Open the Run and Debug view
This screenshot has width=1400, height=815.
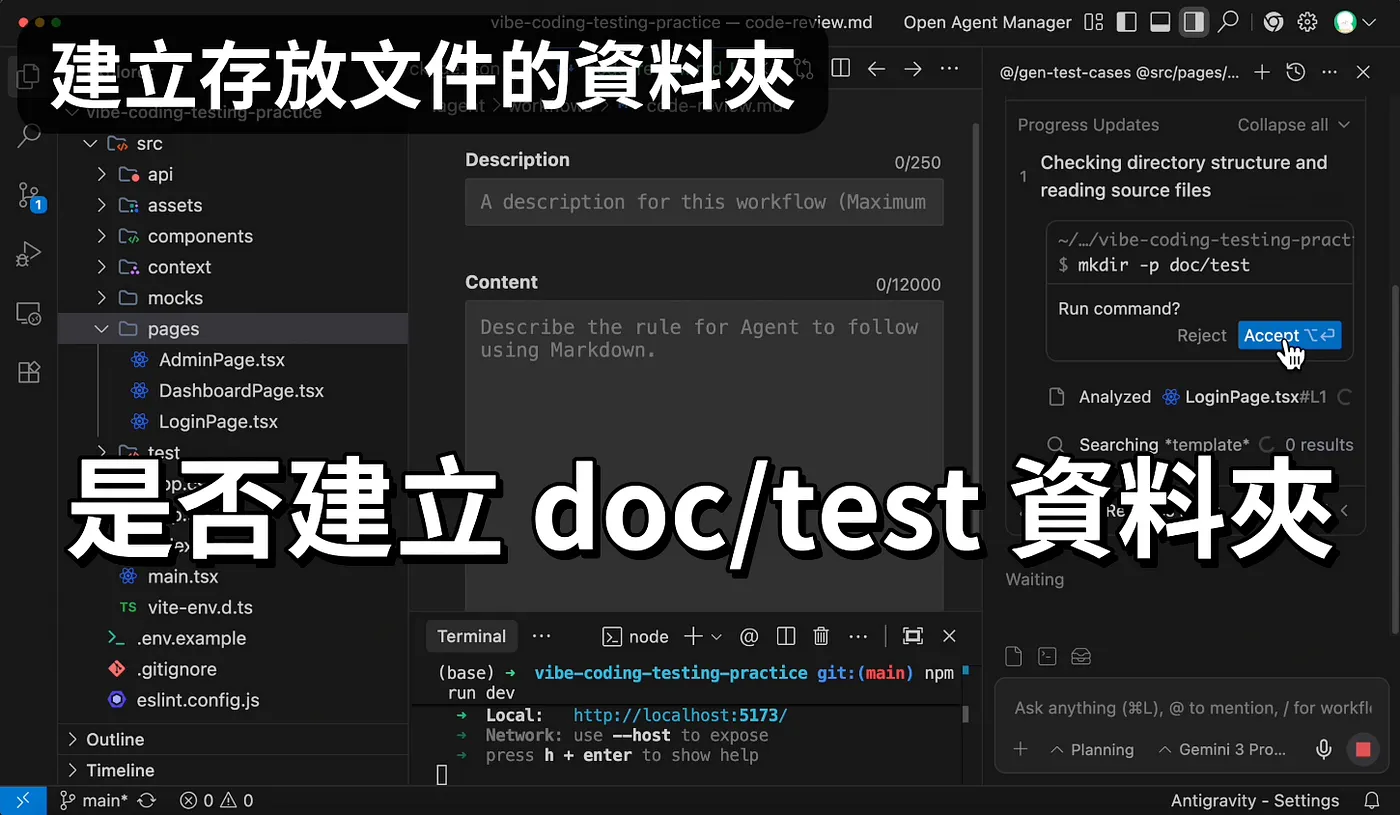tap(28, 254)
